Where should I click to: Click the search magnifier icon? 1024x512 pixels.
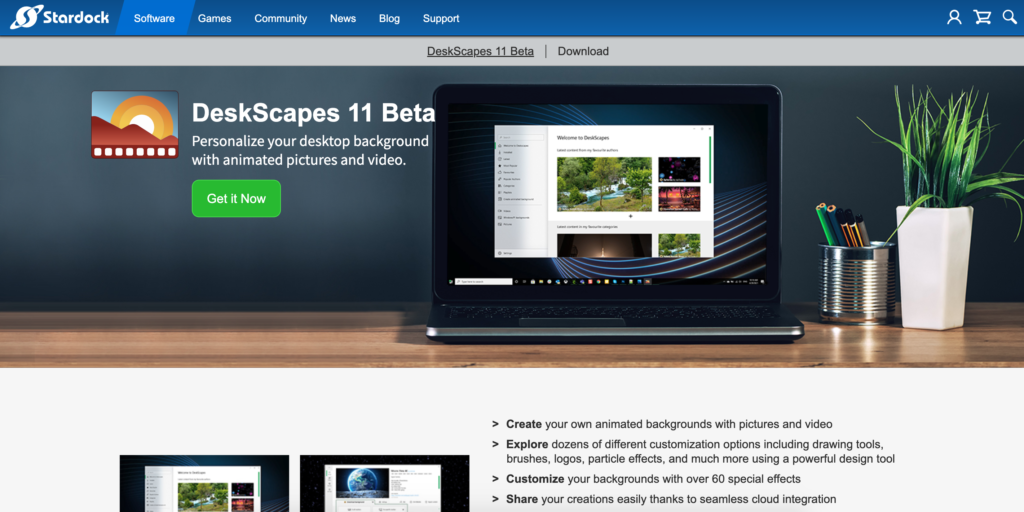coord(1010,18)
